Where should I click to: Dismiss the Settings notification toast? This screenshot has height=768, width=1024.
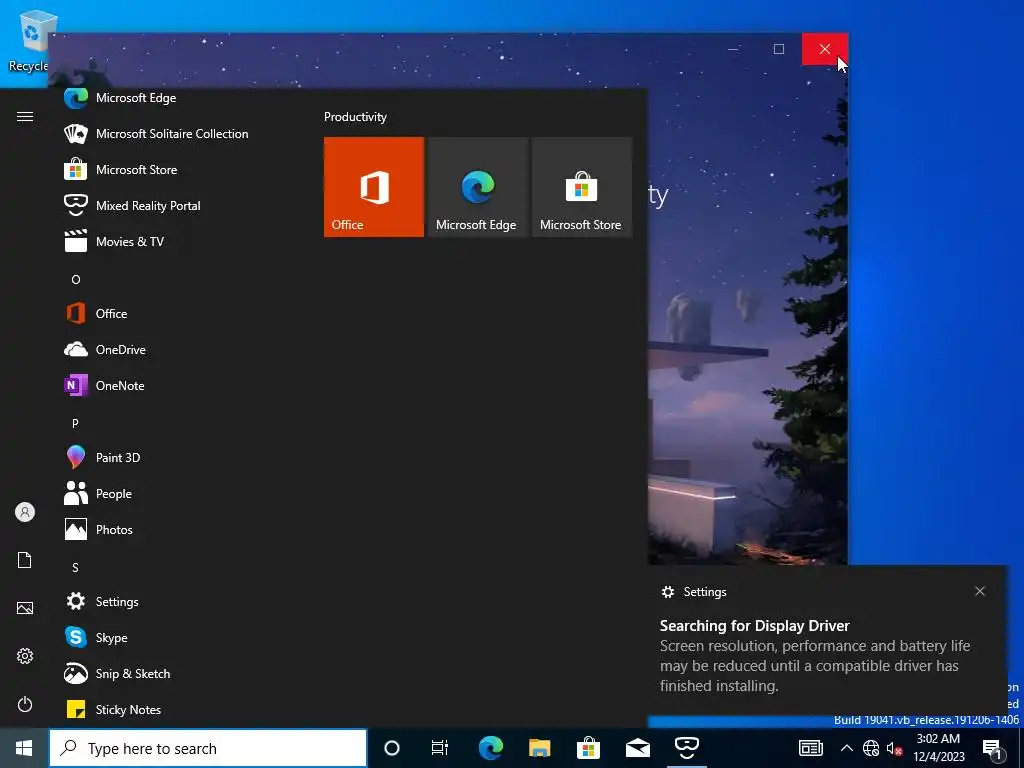pos(980,591)
